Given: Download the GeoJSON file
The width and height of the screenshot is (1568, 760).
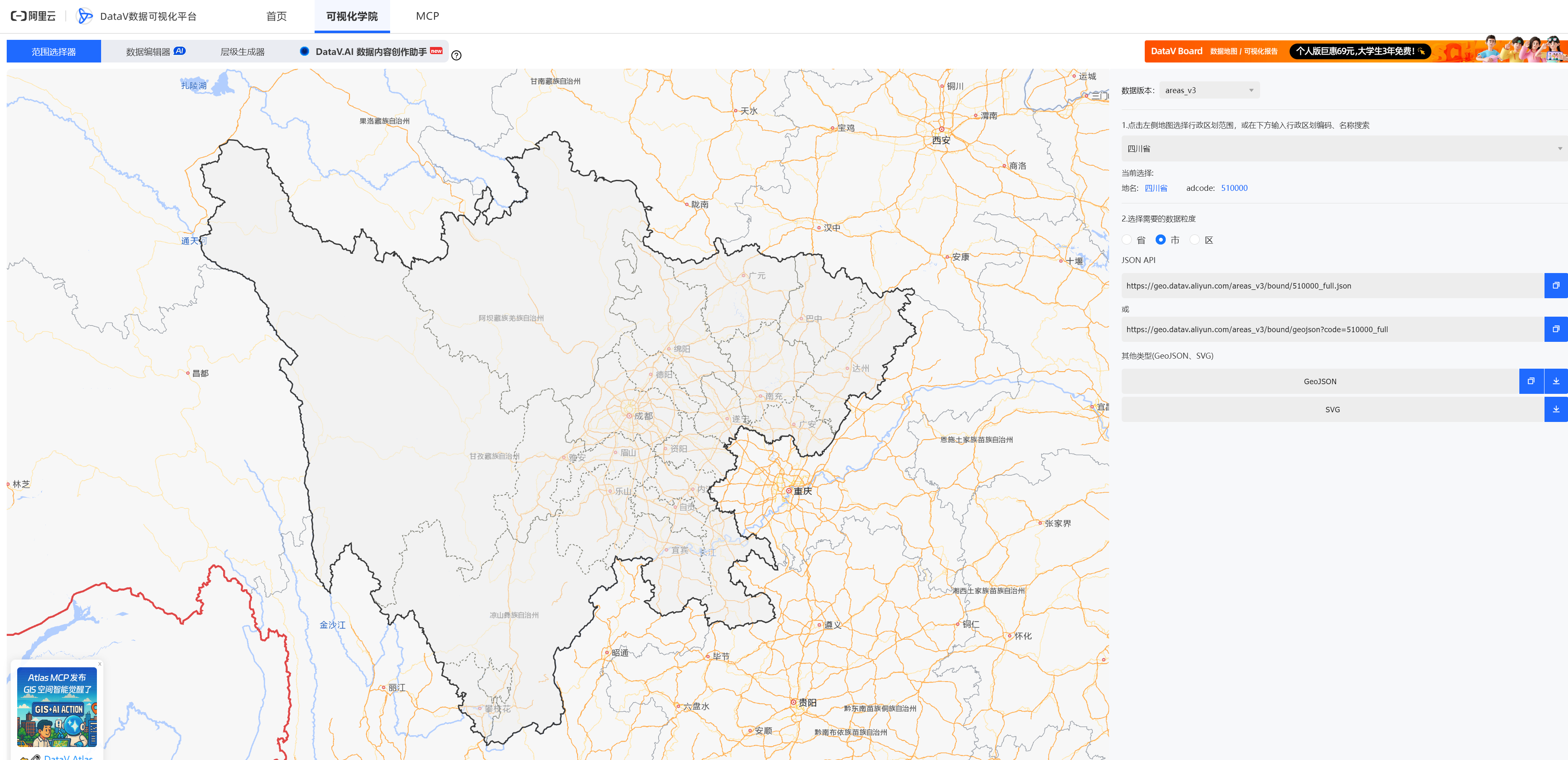Looking at the screenshot, I should [1555, 382].
